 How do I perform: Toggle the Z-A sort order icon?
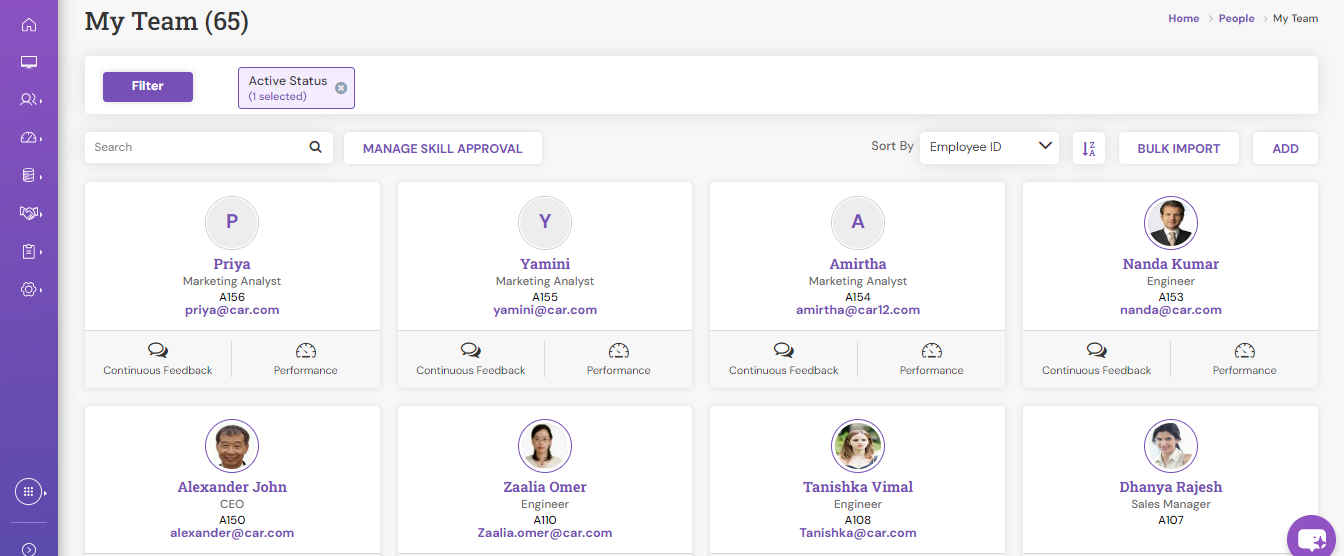pyautogui.click(x=1089, y=148)
